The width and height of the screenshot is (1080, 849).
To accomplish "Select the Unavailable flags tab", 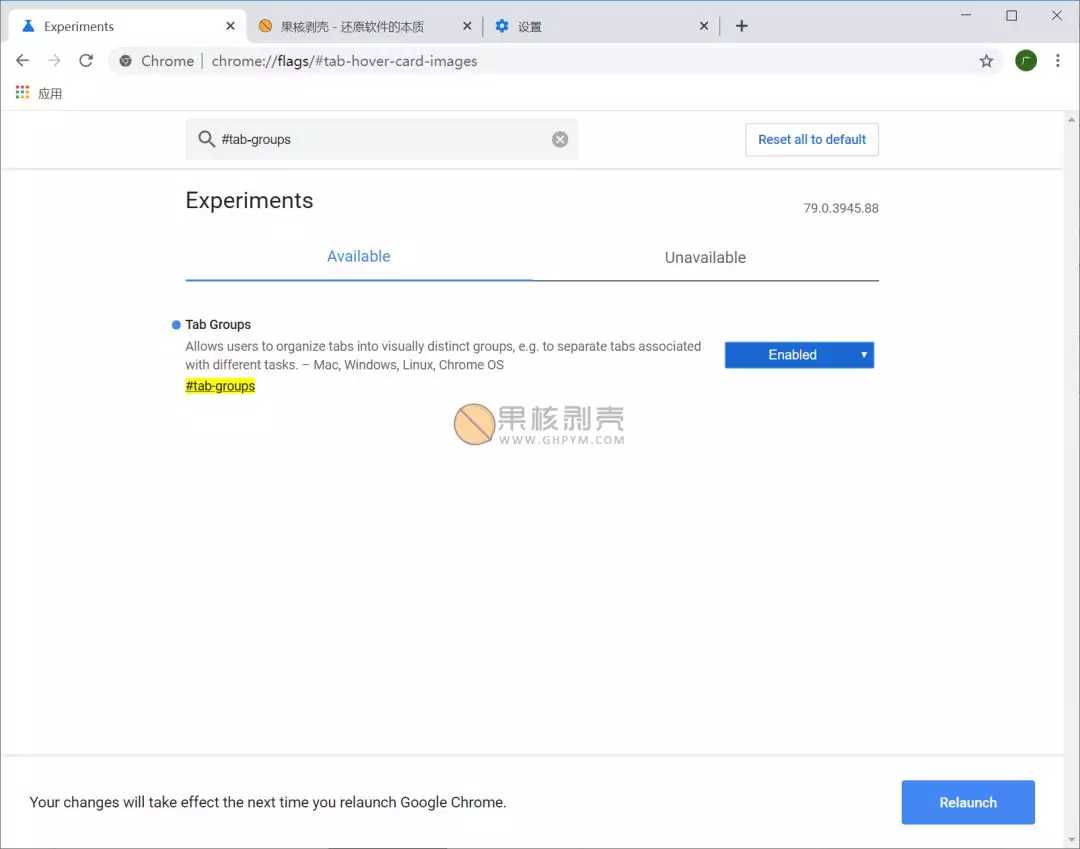I will pyautogui.click(x=705, y=258).
